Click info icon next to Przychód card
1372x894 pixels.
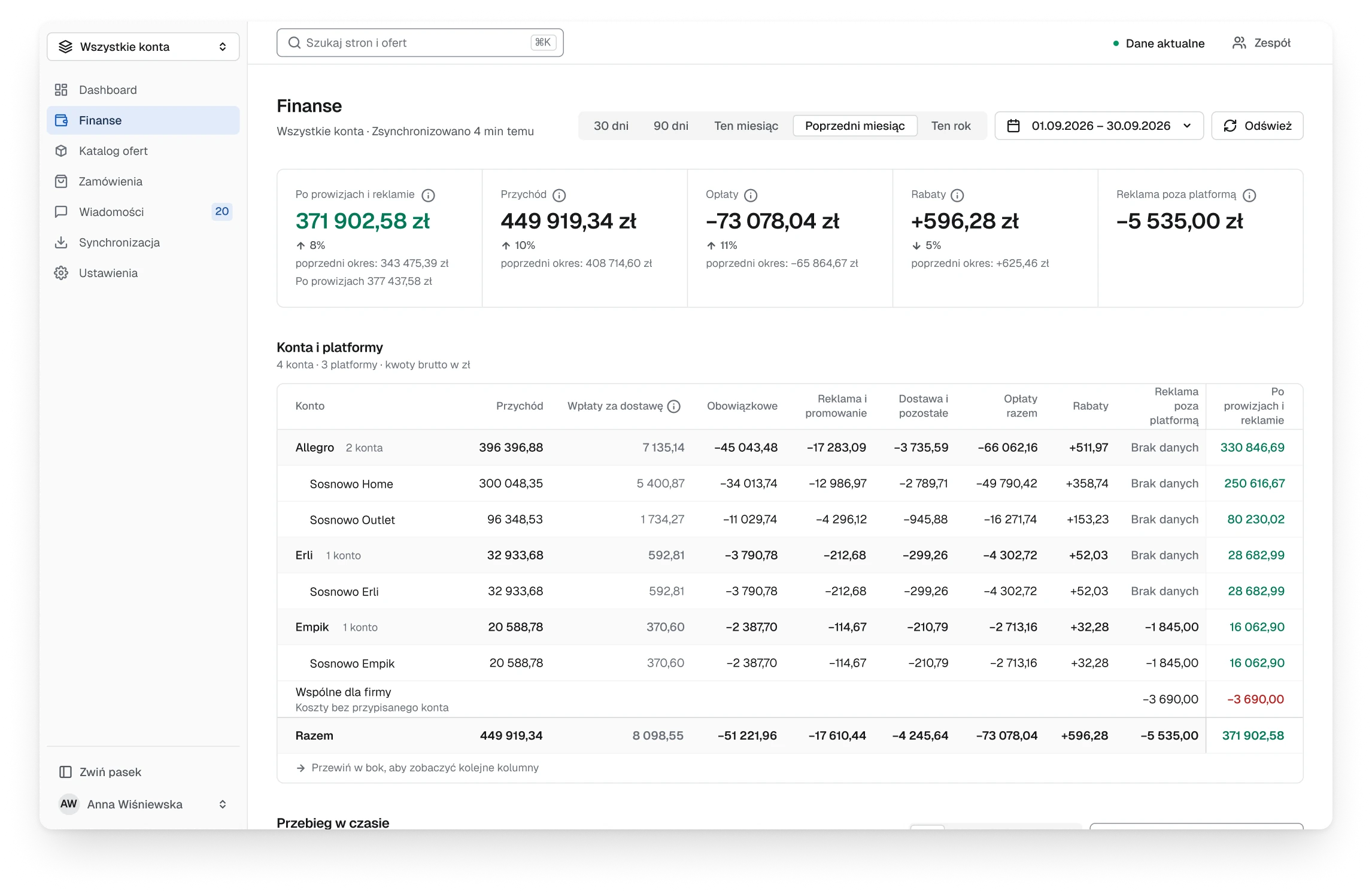point(559,195)
